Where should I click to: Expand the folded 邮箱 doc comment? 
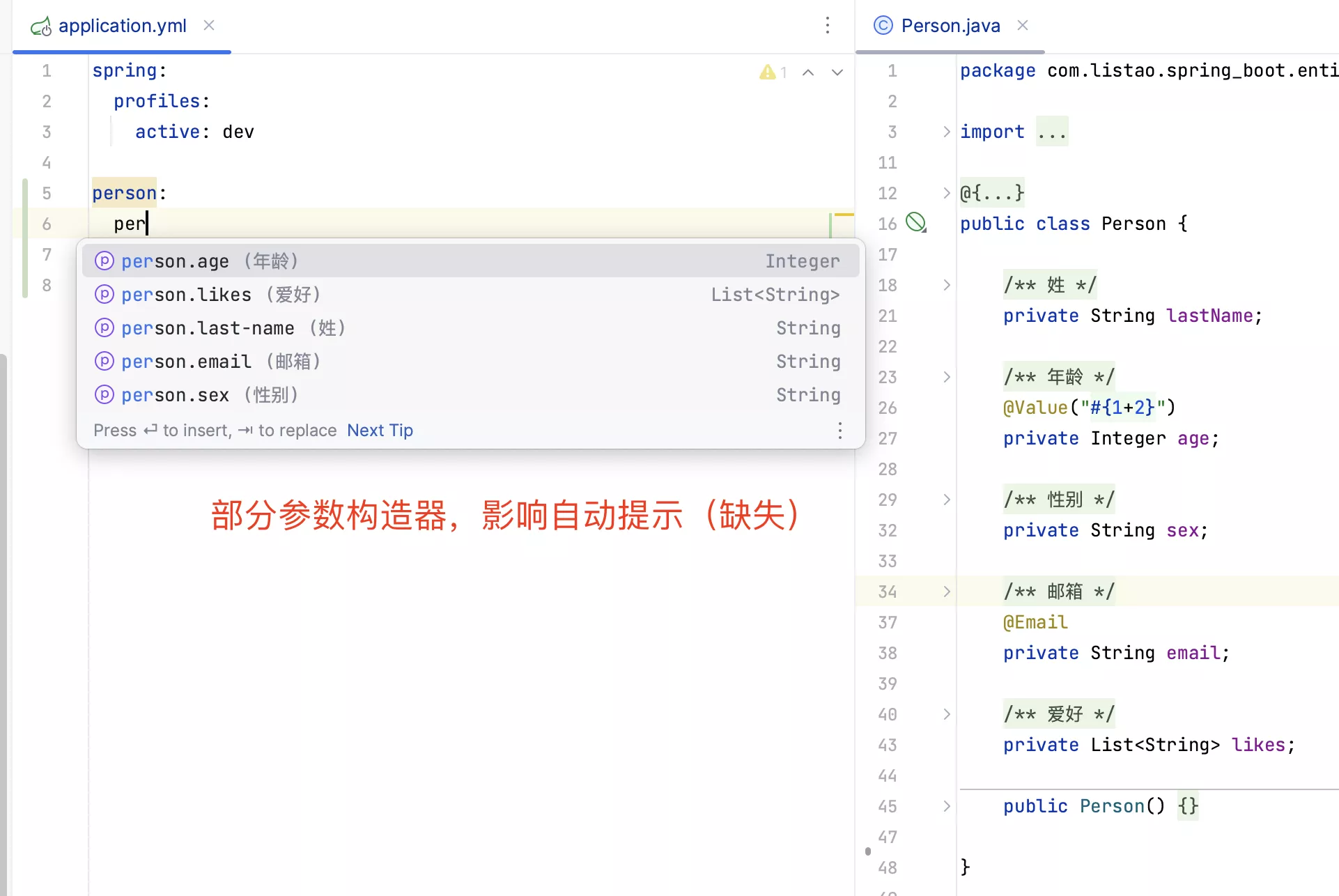point(946,592)
